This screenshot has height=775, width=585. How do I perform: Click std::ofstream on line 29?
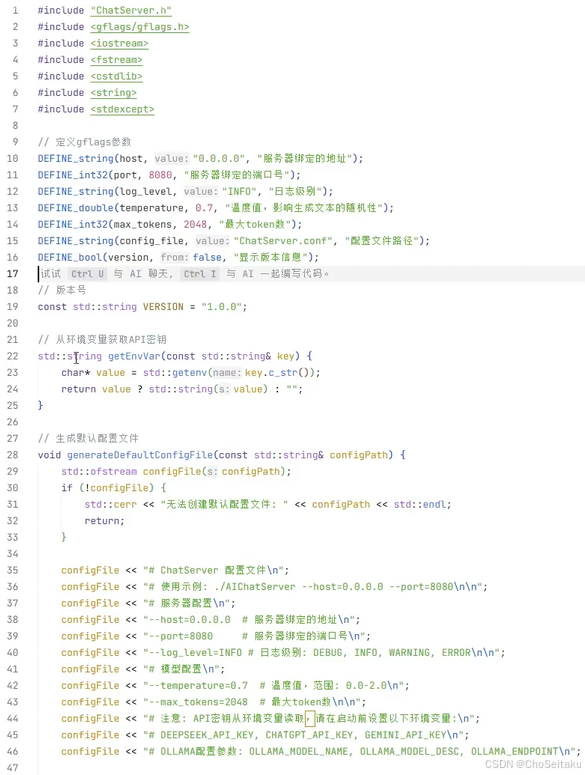[99, 472]
